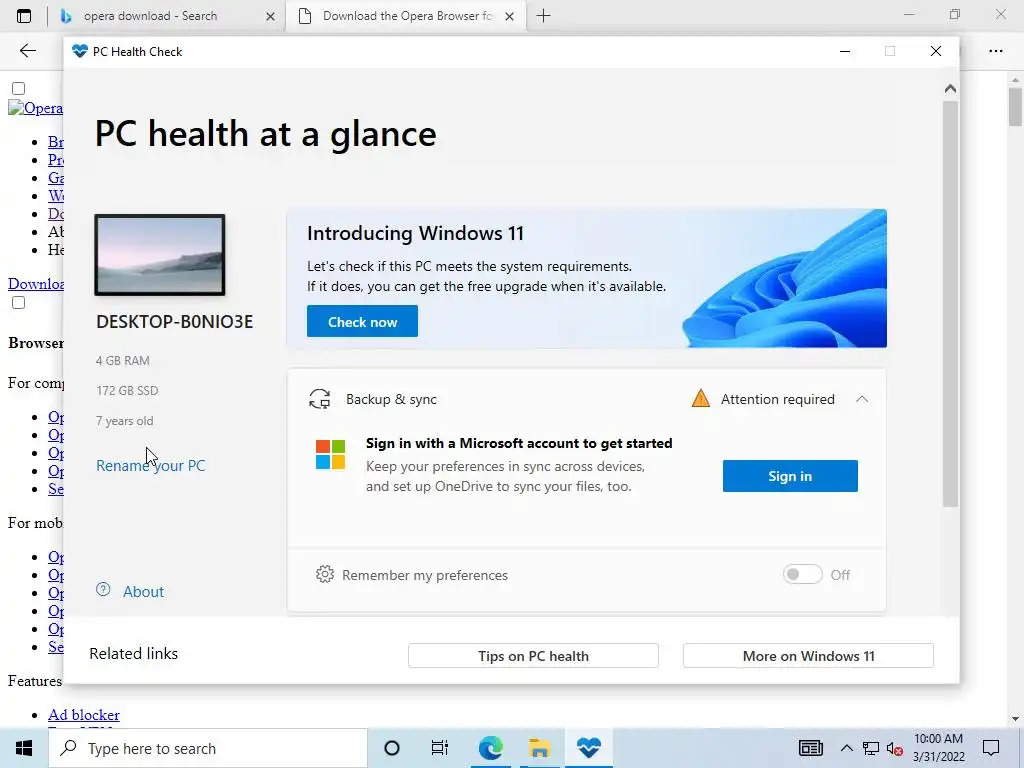Close the opera download Search tab

270,16
